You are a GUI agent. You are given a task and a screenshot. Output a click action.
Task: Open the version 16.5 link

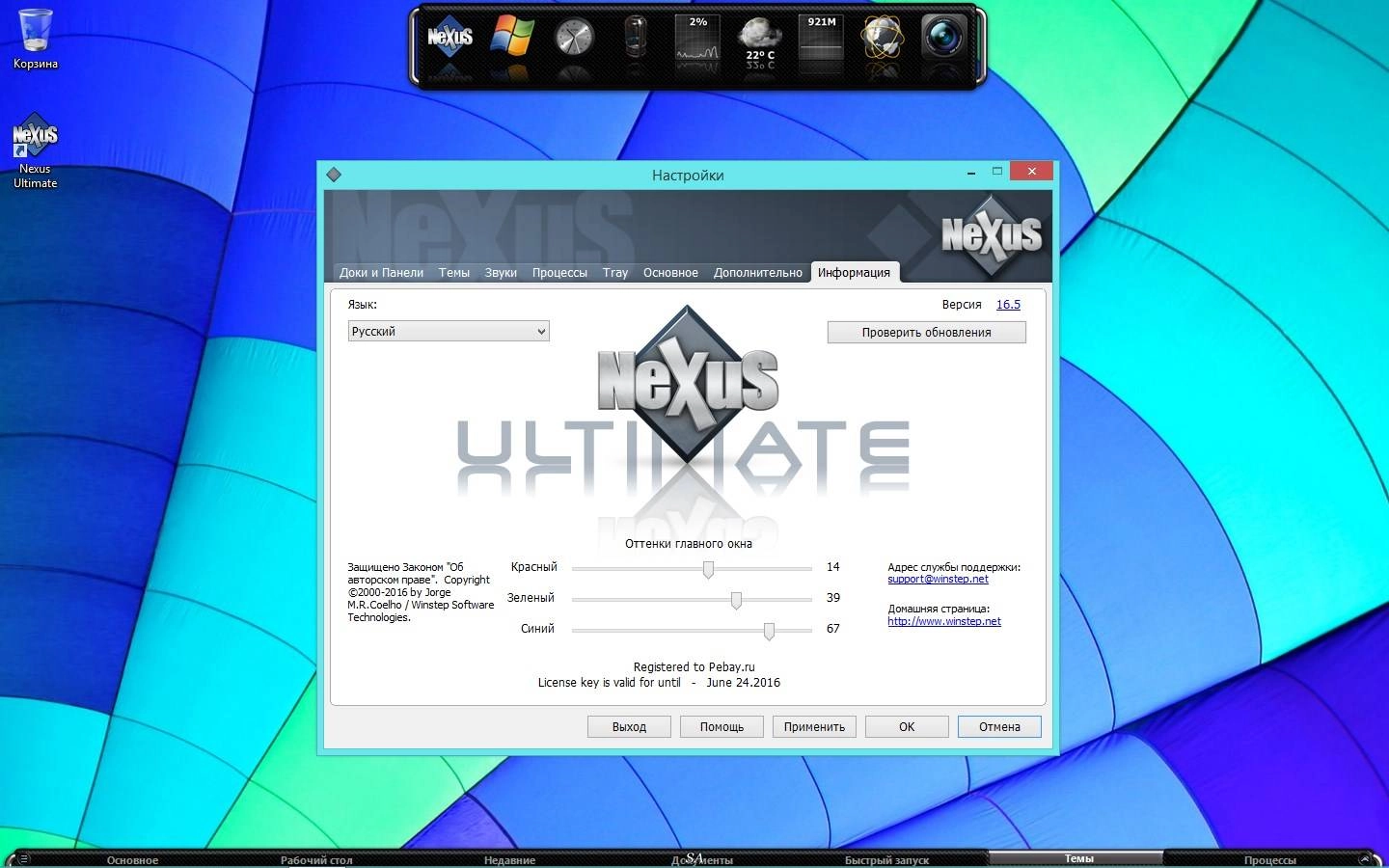point(1008,304)
